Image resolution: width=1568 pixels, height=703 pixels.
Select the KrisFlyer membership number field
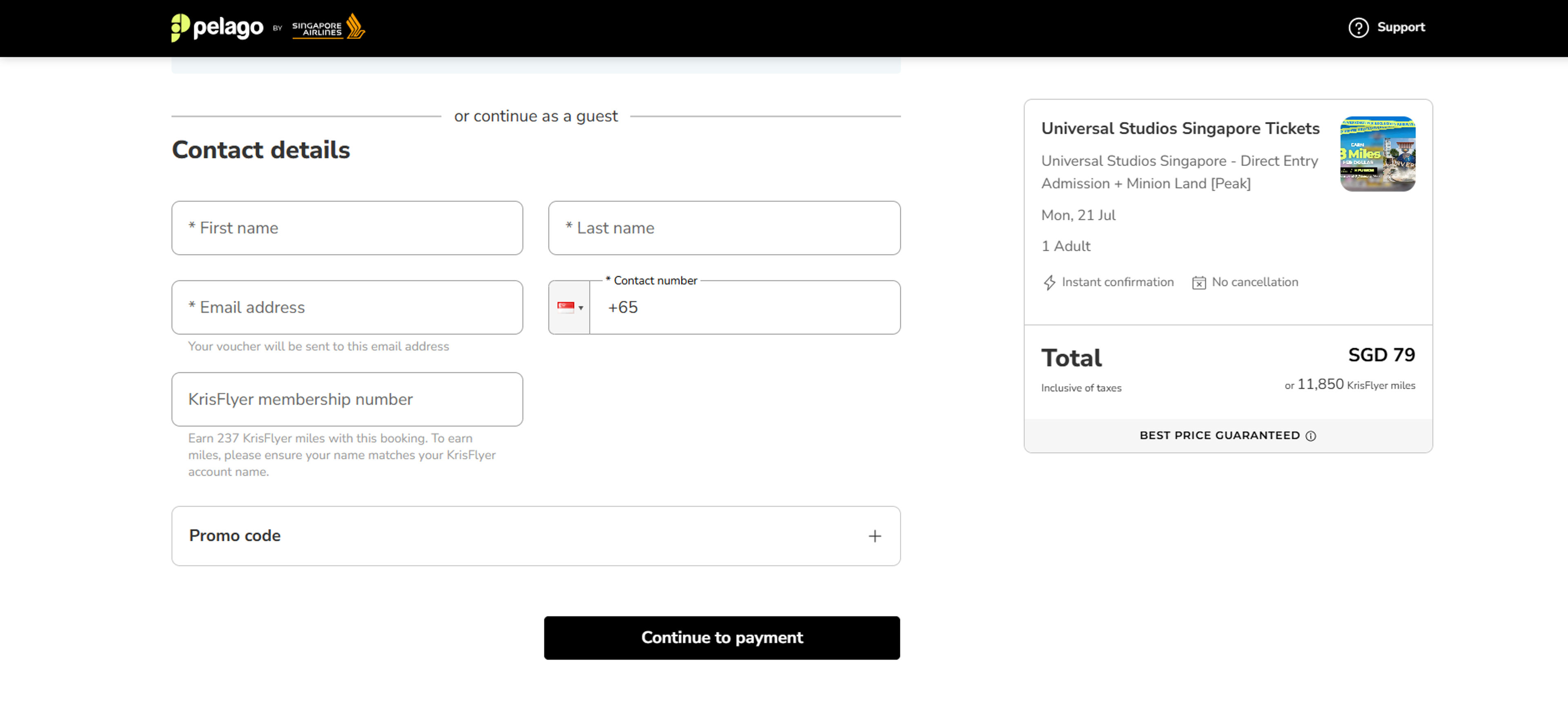[347, 399]
